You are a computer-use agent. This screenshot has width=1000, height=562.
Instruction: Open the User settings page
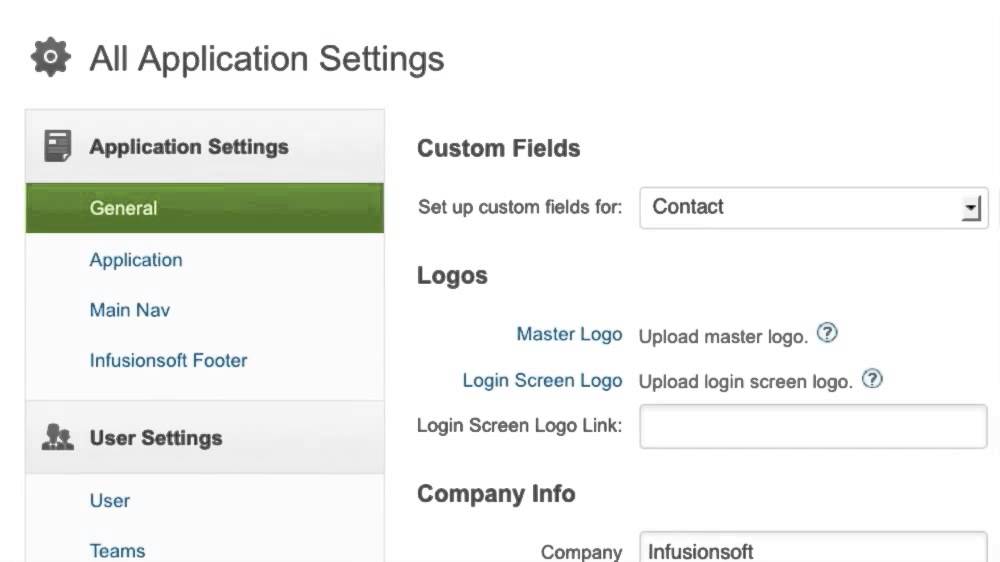(110, 501)
